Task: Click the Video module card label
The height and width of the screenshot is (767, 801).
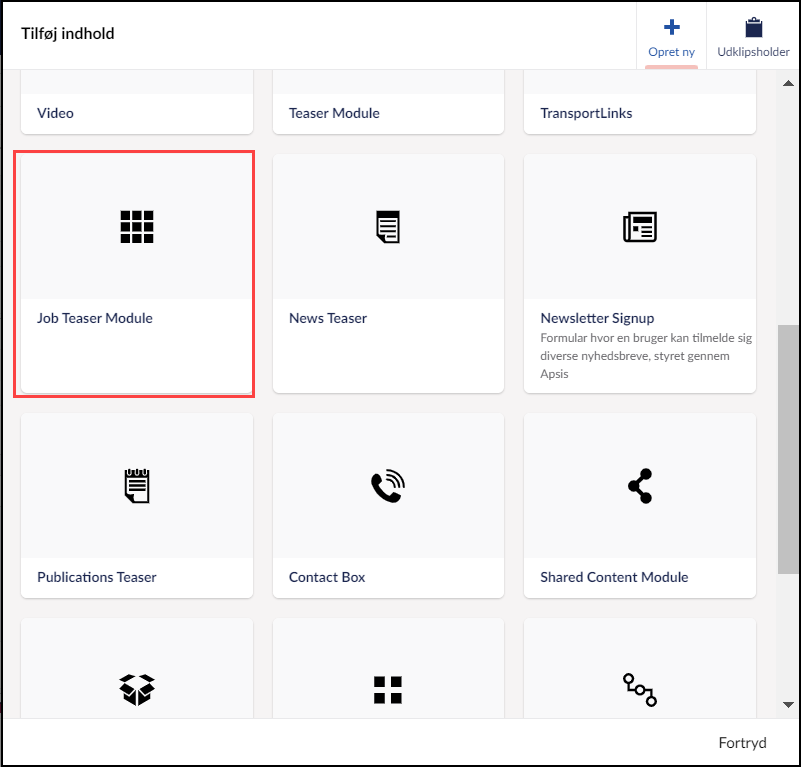Action: (56, 114)
